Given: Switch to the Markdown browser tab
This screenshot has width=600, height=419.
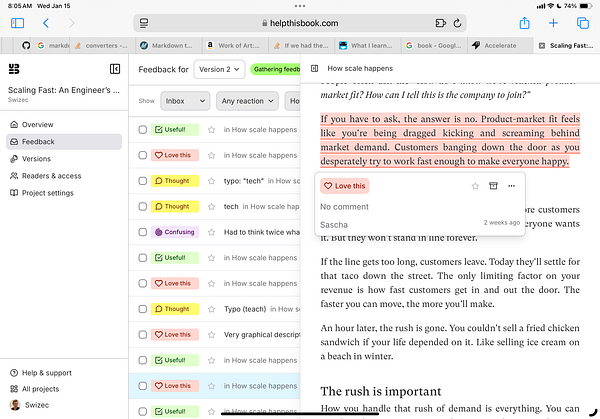Looking at the screenshot, I should (168, 46).
